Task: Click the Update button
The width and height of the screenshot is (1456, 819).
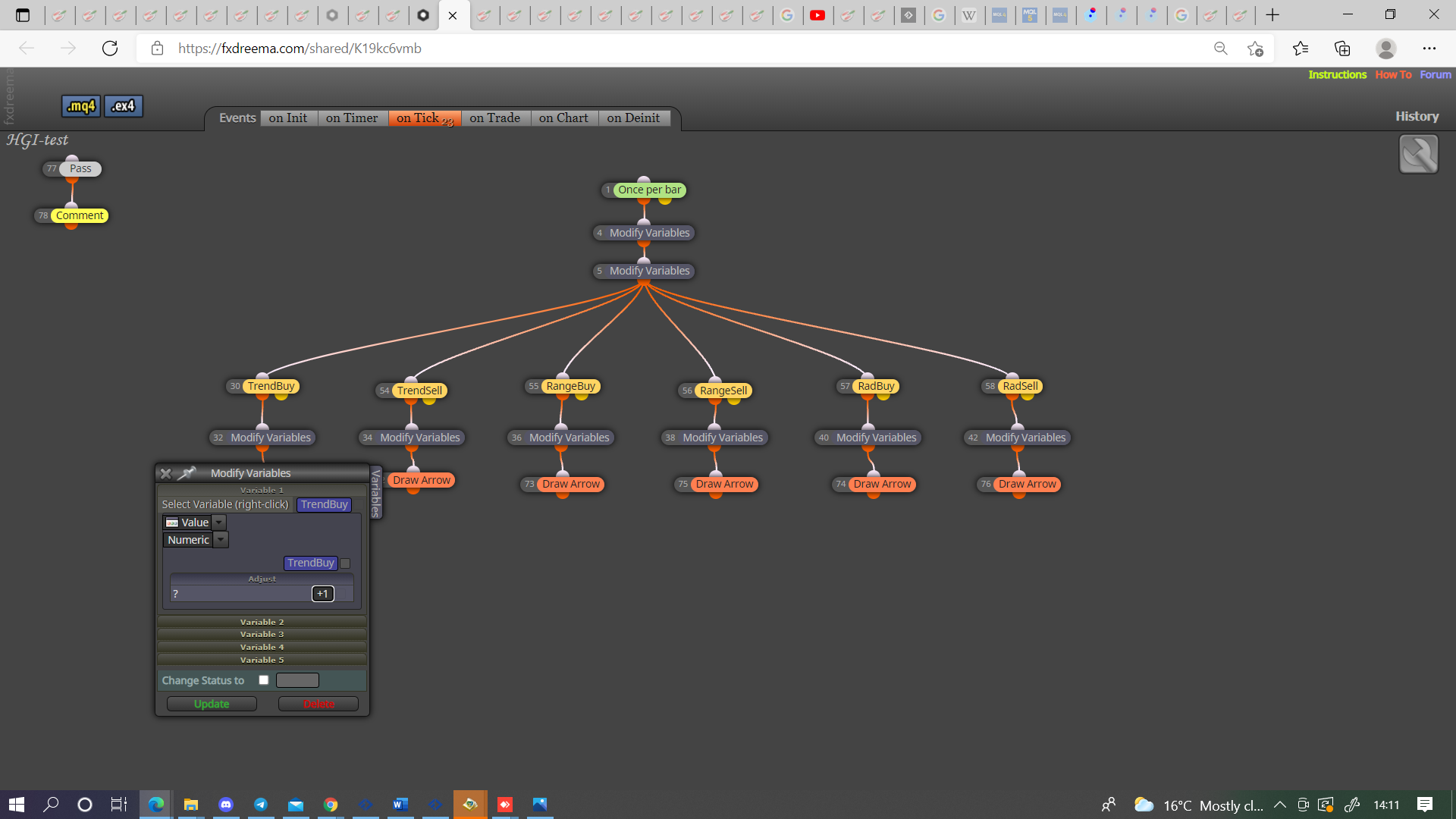Action: [x=212, y=704]
